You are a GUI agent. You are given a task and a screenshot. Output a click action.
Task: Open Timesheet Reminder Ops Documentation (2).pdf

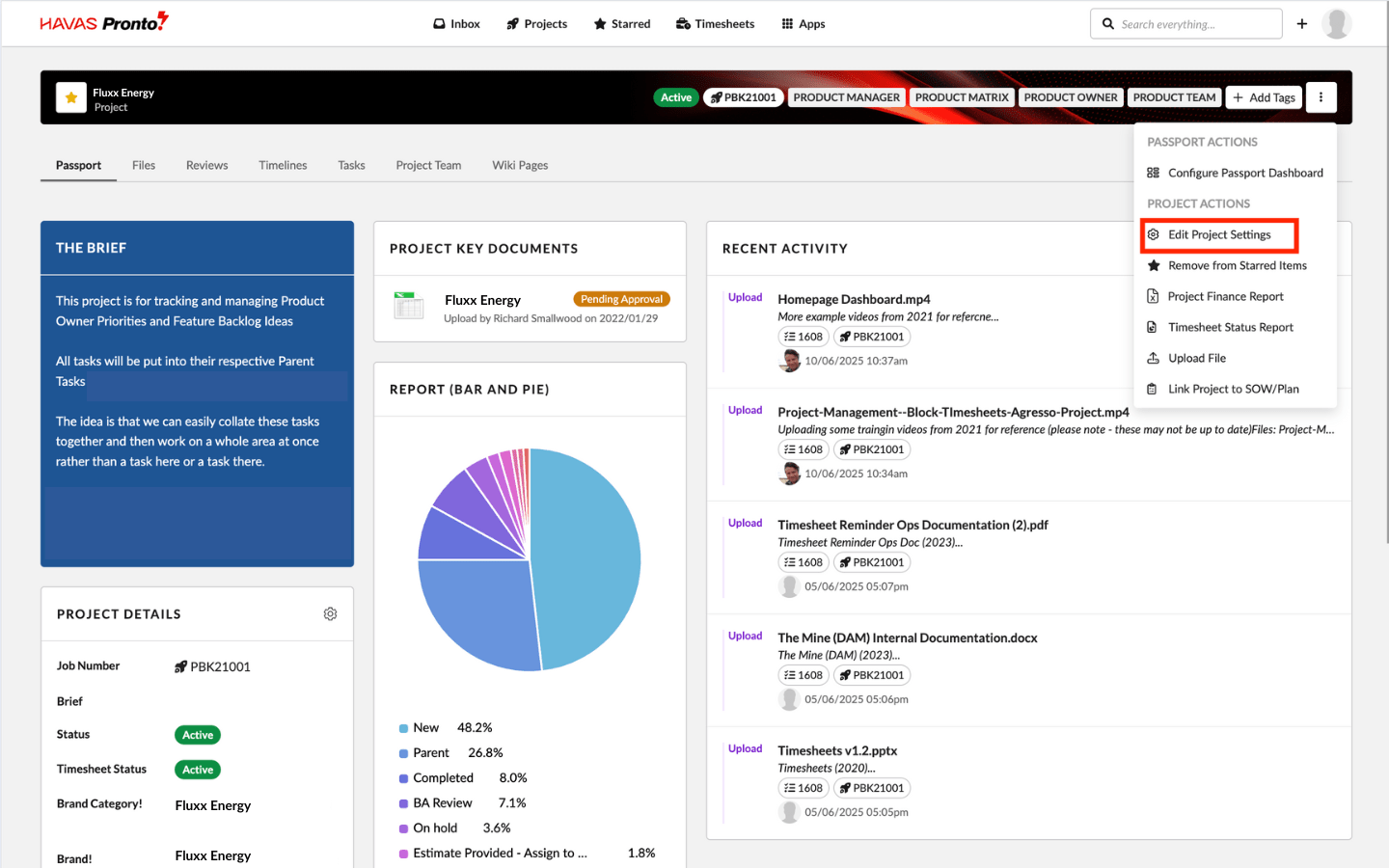[x=912, y=525]
